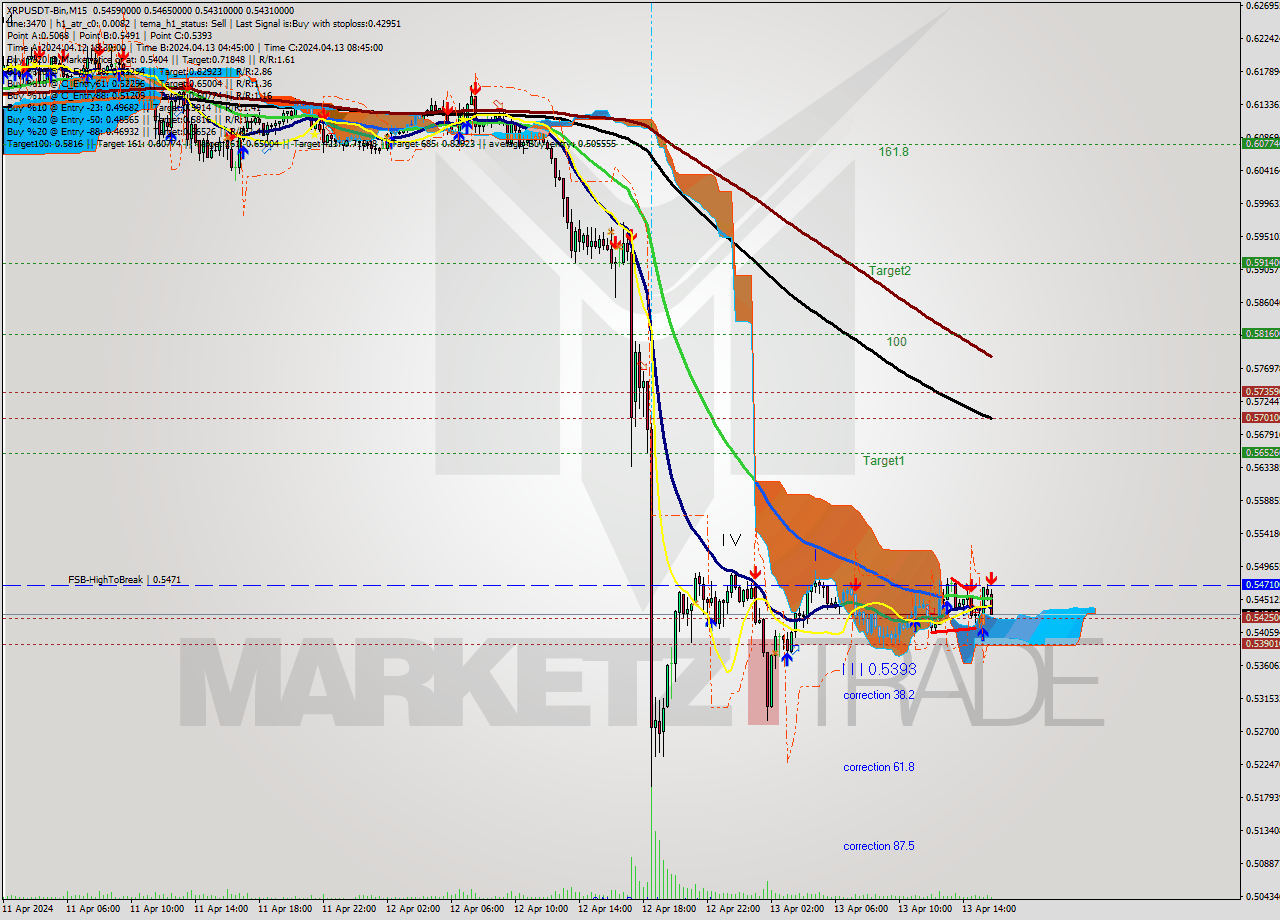Image resolution: width=1280 pixels, height=920 pixels.
Task: Click the red 0.5425 price tag
Action: click(x=1259, y=617)
